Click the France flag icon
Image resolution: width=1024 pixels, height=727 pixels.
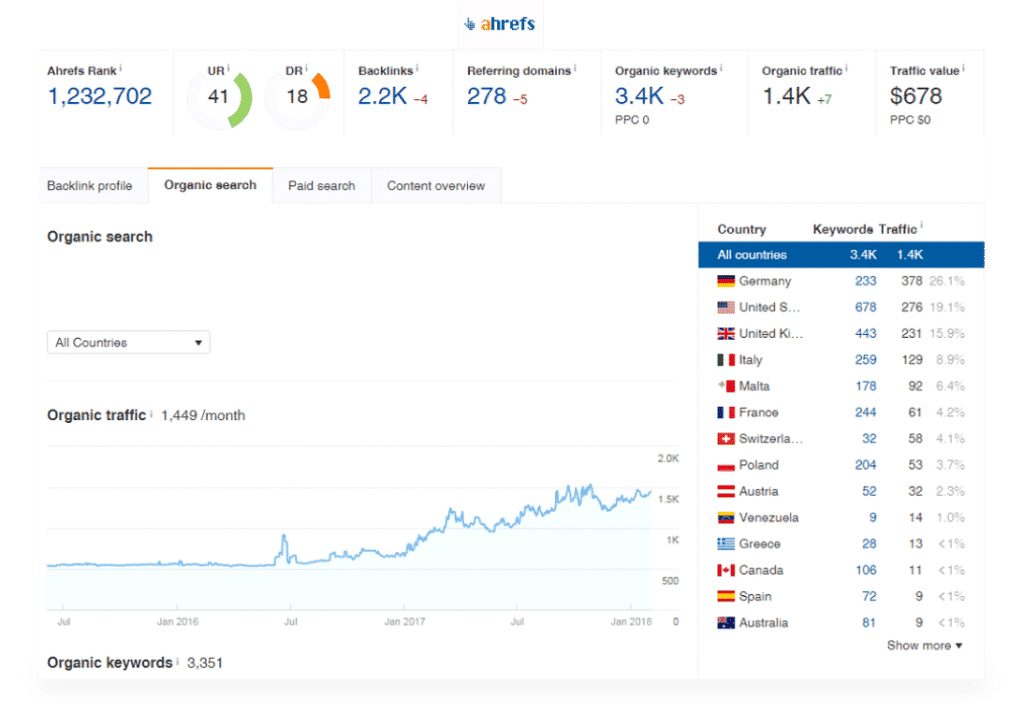(726, 413)
